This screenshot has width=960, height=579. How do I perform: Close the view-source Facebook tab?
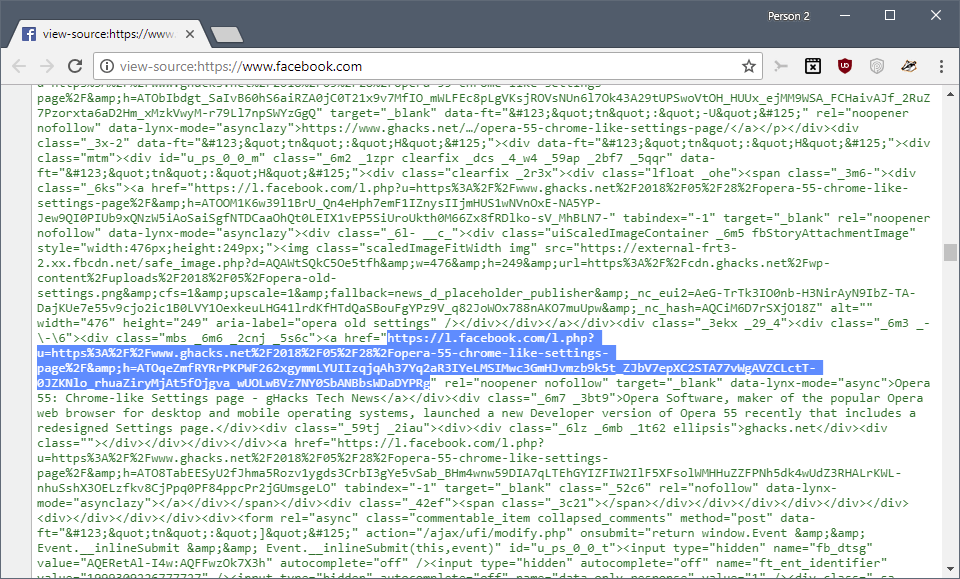coord(190,34)
